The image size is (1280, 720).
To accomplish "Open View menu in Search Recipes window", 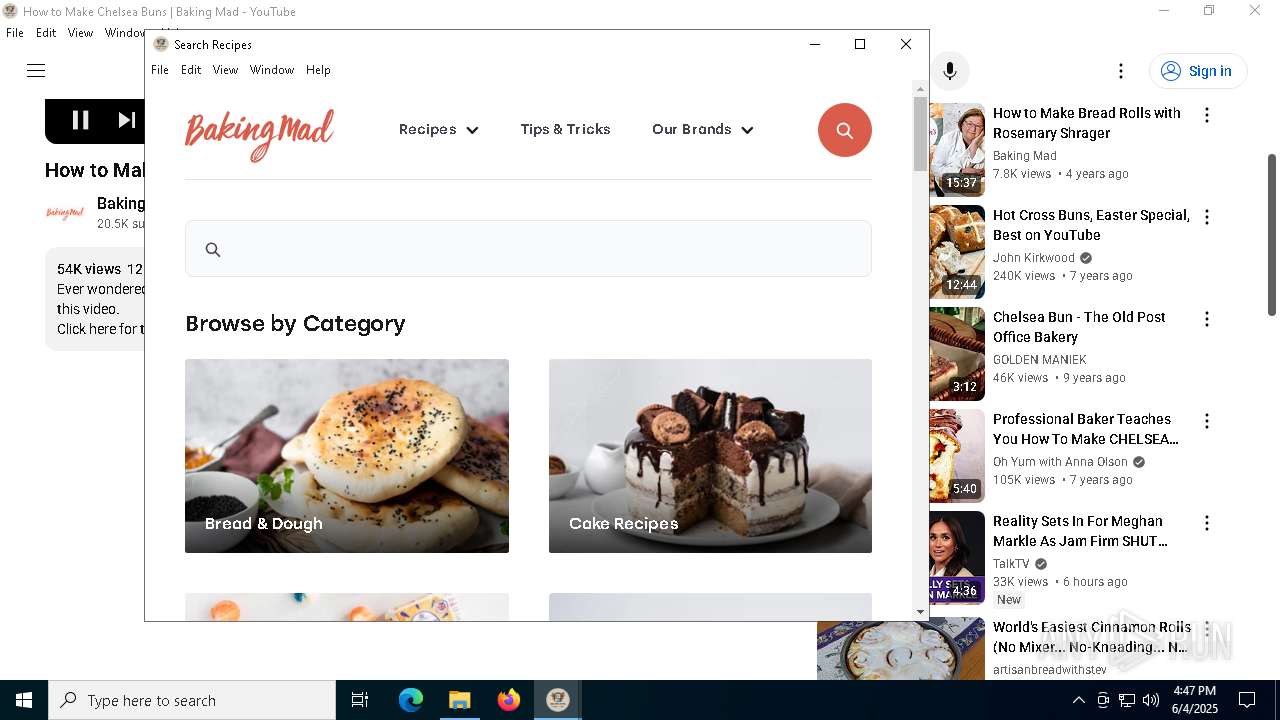I will [x=225, y=70].
